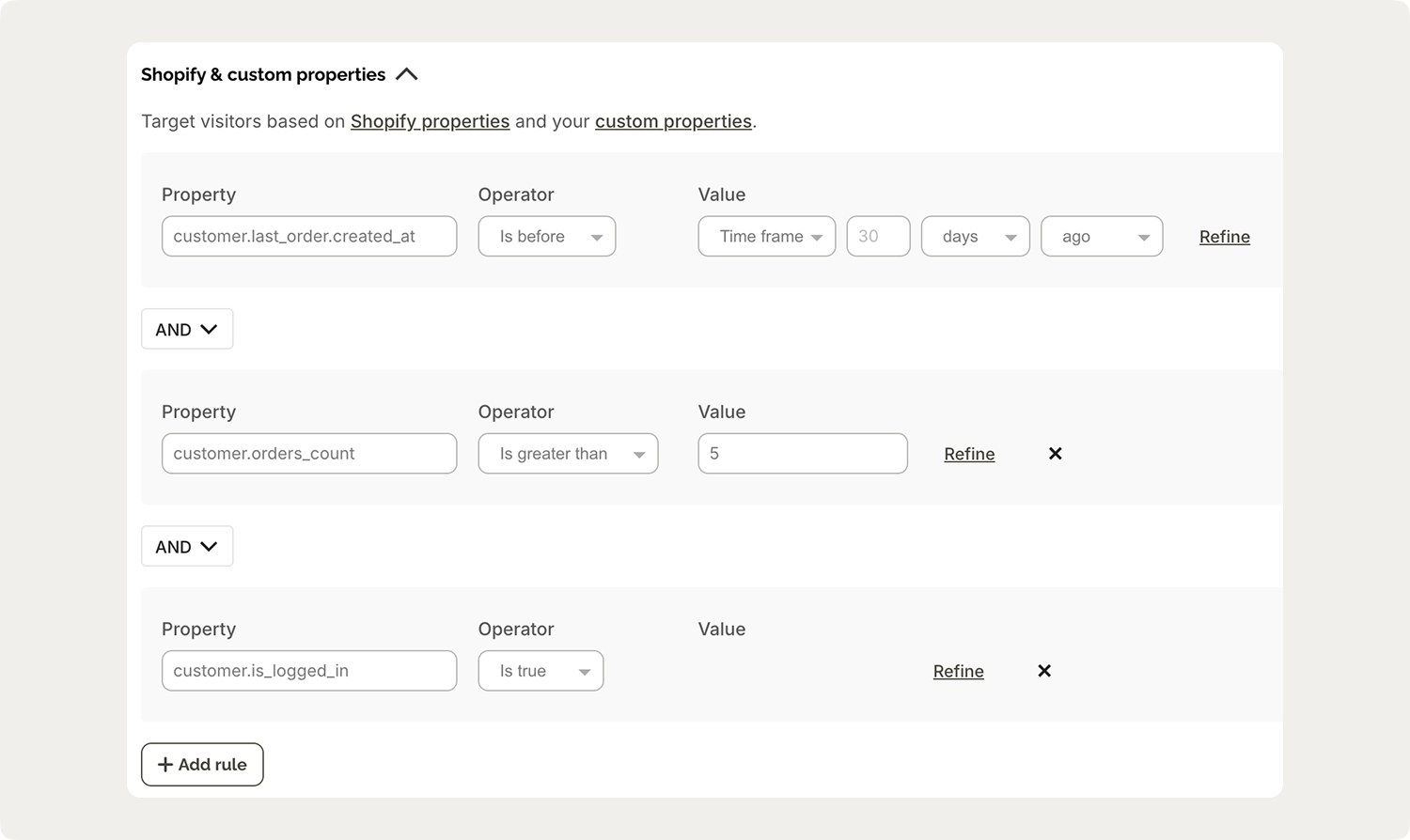The image size is (1410, 840).
Task: Click the customer.orders_count property field
Action: click(309, 454)
